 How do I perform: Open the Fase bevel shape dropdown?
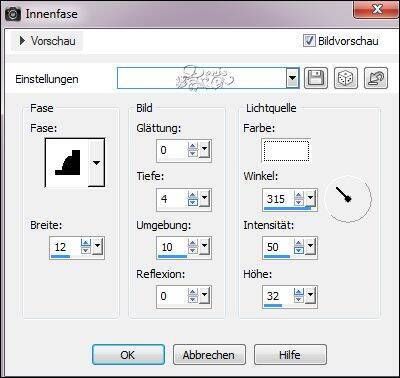click(x=96, y=163)
